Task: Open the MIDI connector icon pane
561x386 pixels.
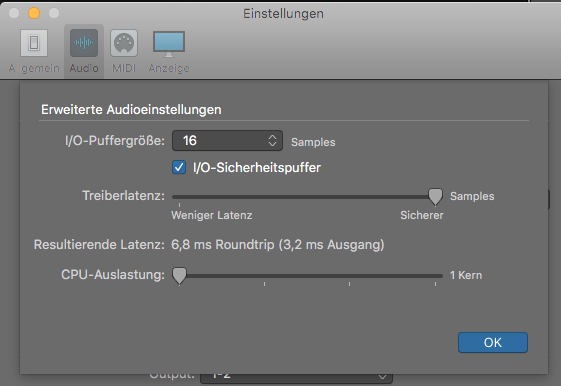Action: pos(124,43)
